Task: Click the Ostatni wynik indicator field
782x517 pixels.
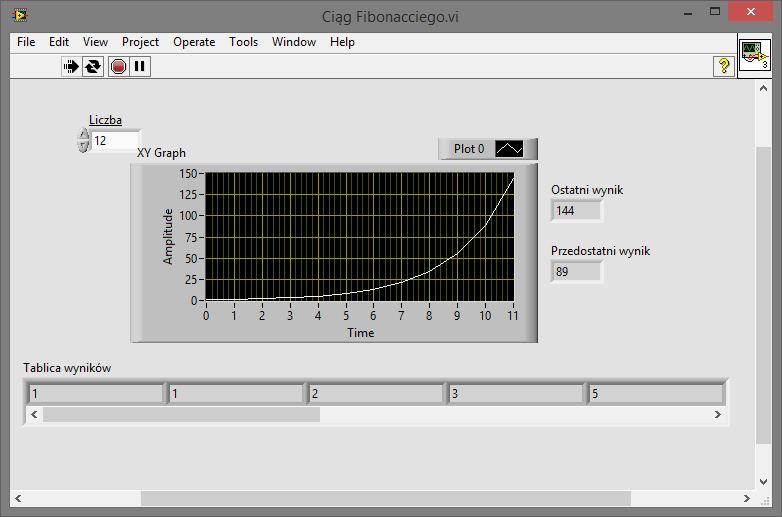Action: pyautogui.click(x=577, y=210)
